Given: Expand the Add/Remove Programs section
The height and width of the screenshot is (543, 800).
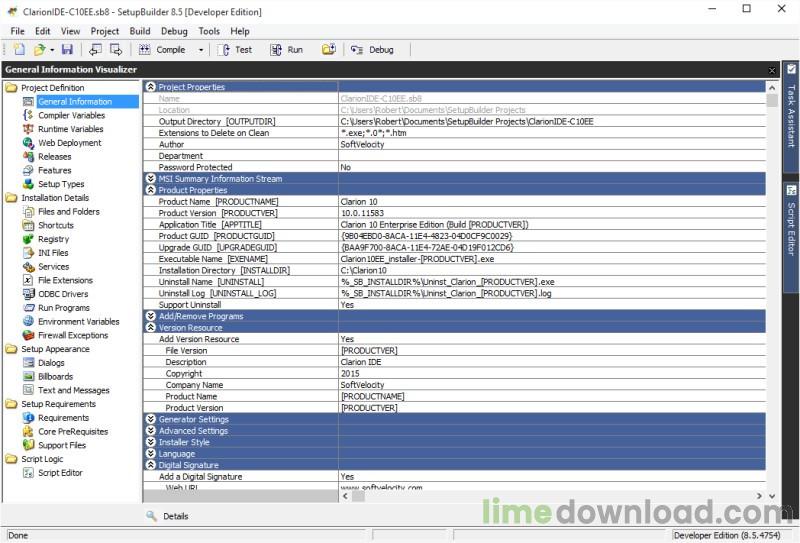Looking at the screenshot, I should click(x=151, y=316).
